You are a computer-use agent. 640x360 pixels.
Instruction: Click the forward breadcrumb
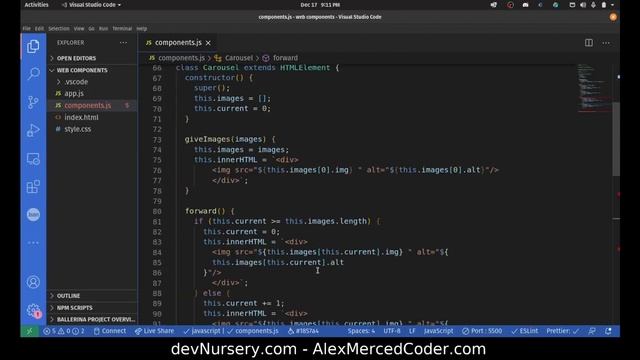[x=285, y=58]
